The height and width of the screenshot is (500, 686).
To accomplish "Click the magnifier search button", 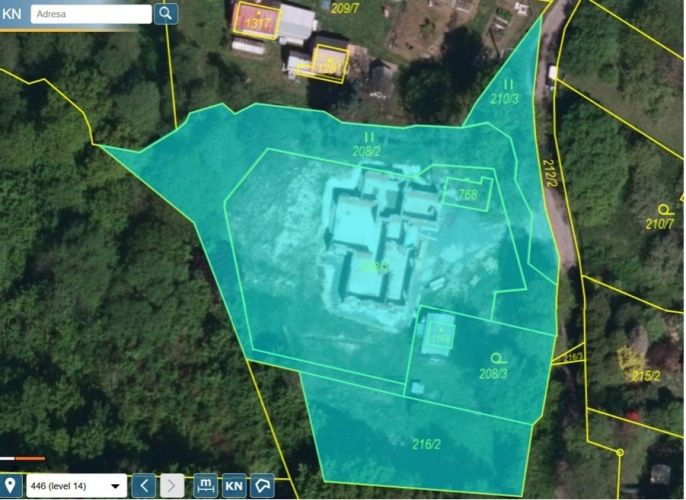I will coord(166,14).
